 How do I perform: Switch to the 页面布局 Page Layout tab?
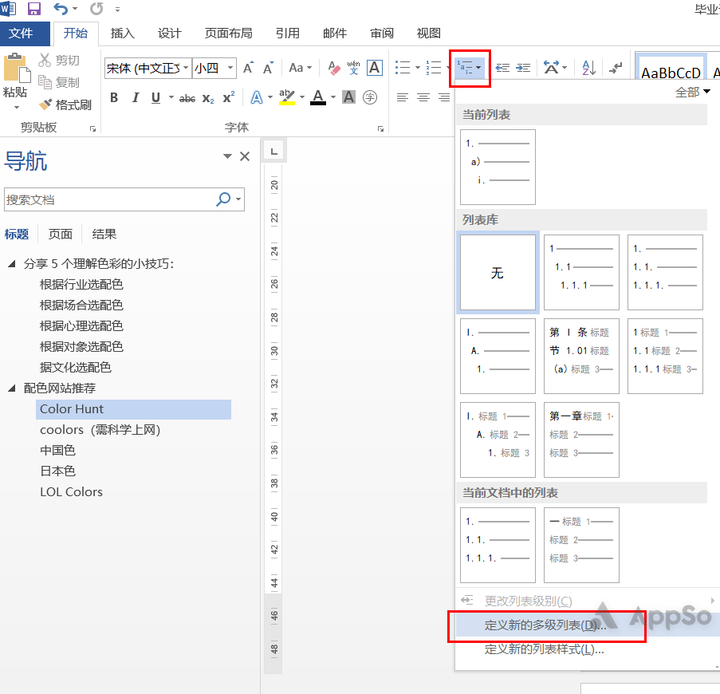(x=228, y=33)
